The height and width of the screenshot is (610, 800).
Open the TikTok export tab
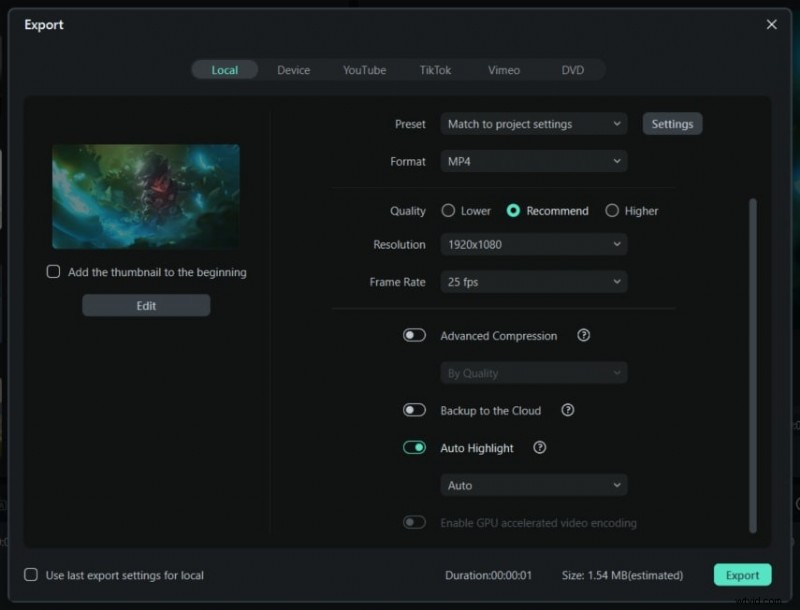[435, 69]
